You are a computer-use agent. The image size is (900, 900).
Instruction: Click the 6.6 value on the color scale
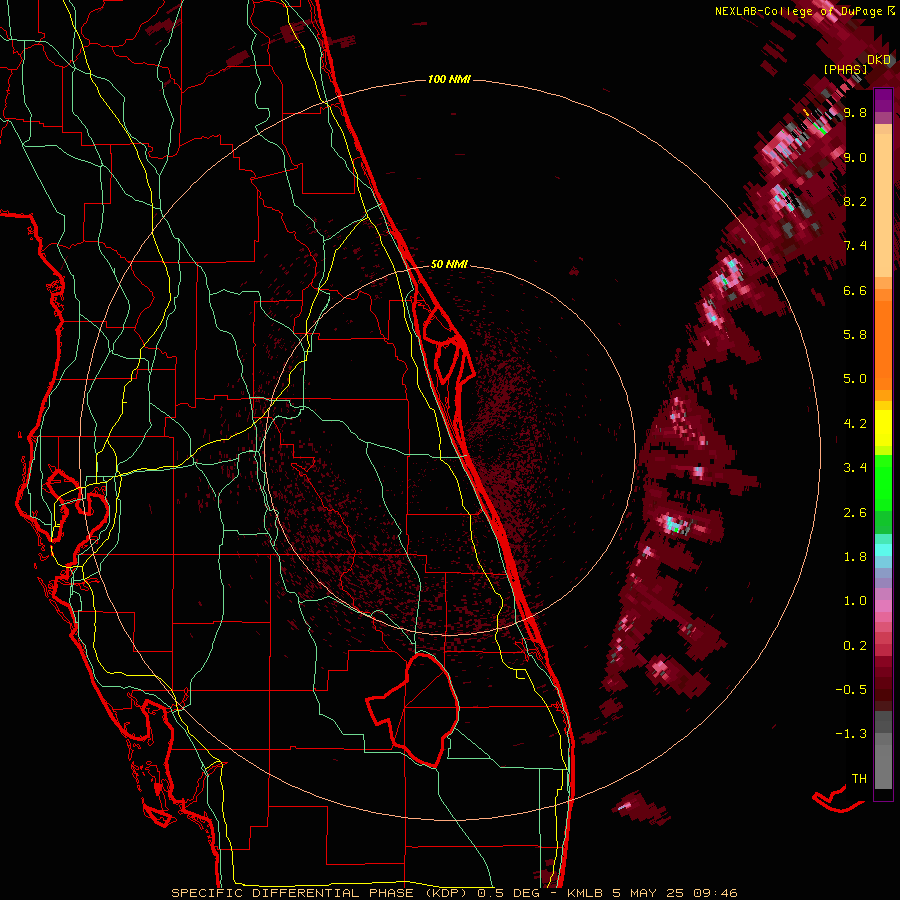(855, 290)
